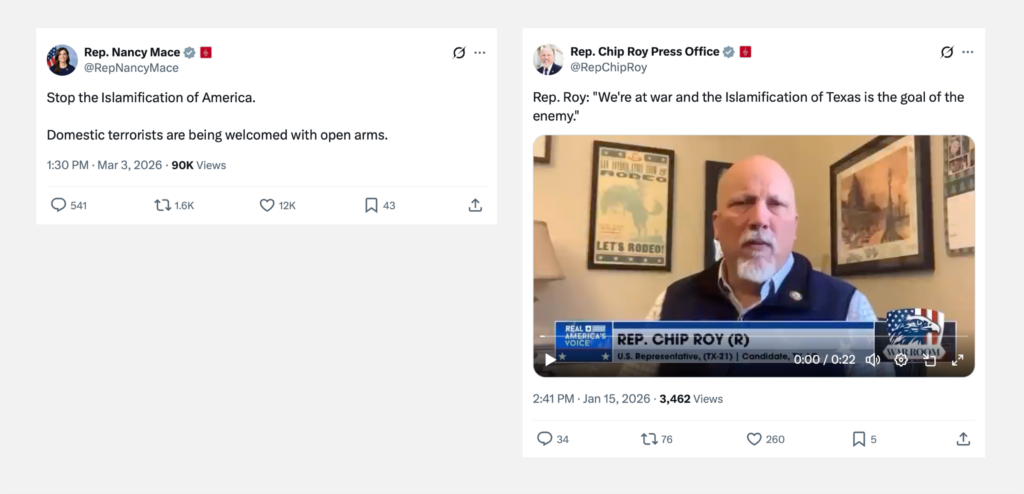Open video settings gear
Viewport: 1024px width, 494px height.
901,360
